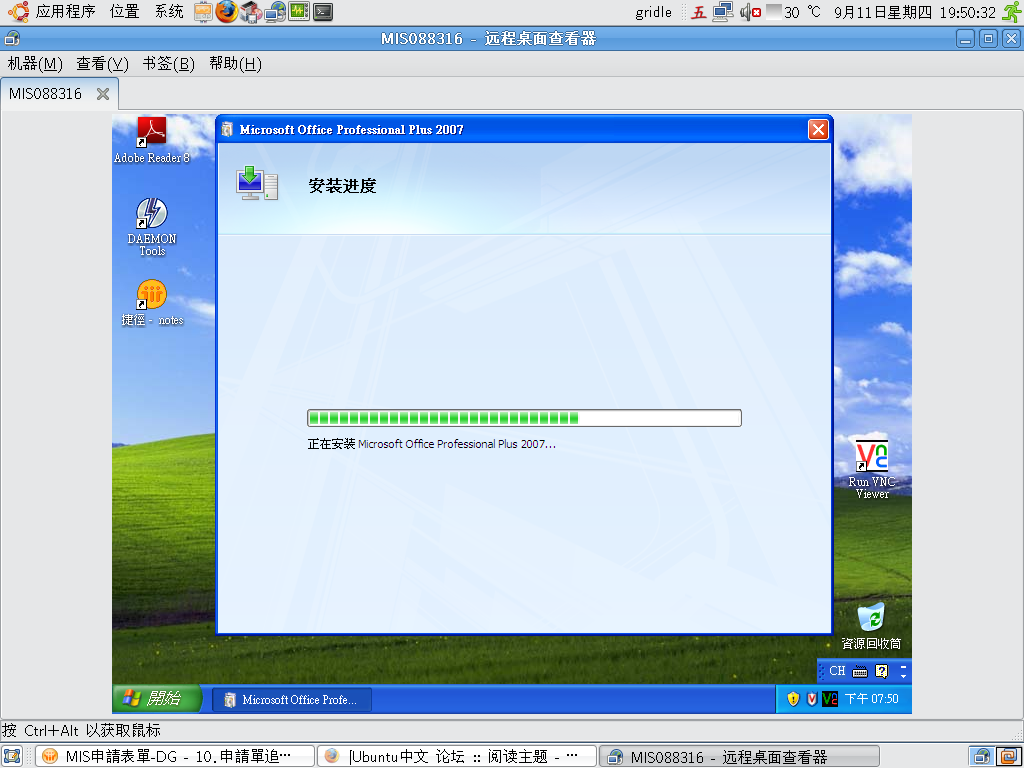Close the MIS088316 tab with its X
1024x768 pixels.
pyautogui.click(x=103, y=94)
